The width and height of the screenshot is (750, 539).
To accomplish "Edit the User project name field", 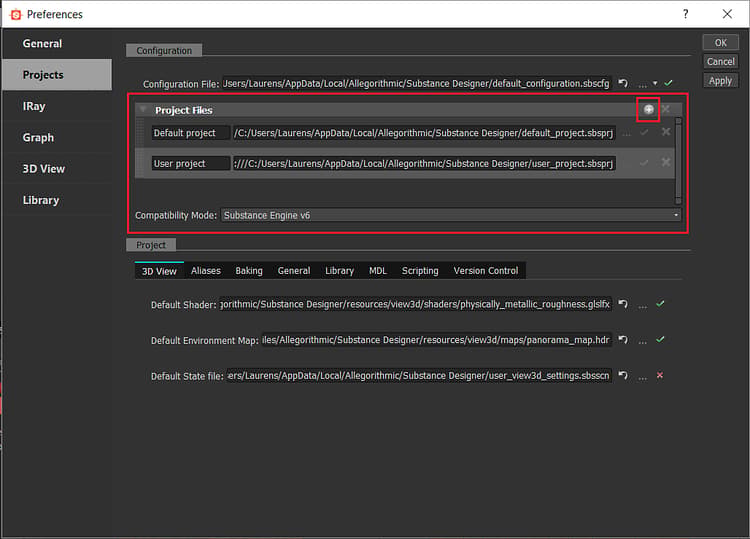I will (x=190, y=164).
